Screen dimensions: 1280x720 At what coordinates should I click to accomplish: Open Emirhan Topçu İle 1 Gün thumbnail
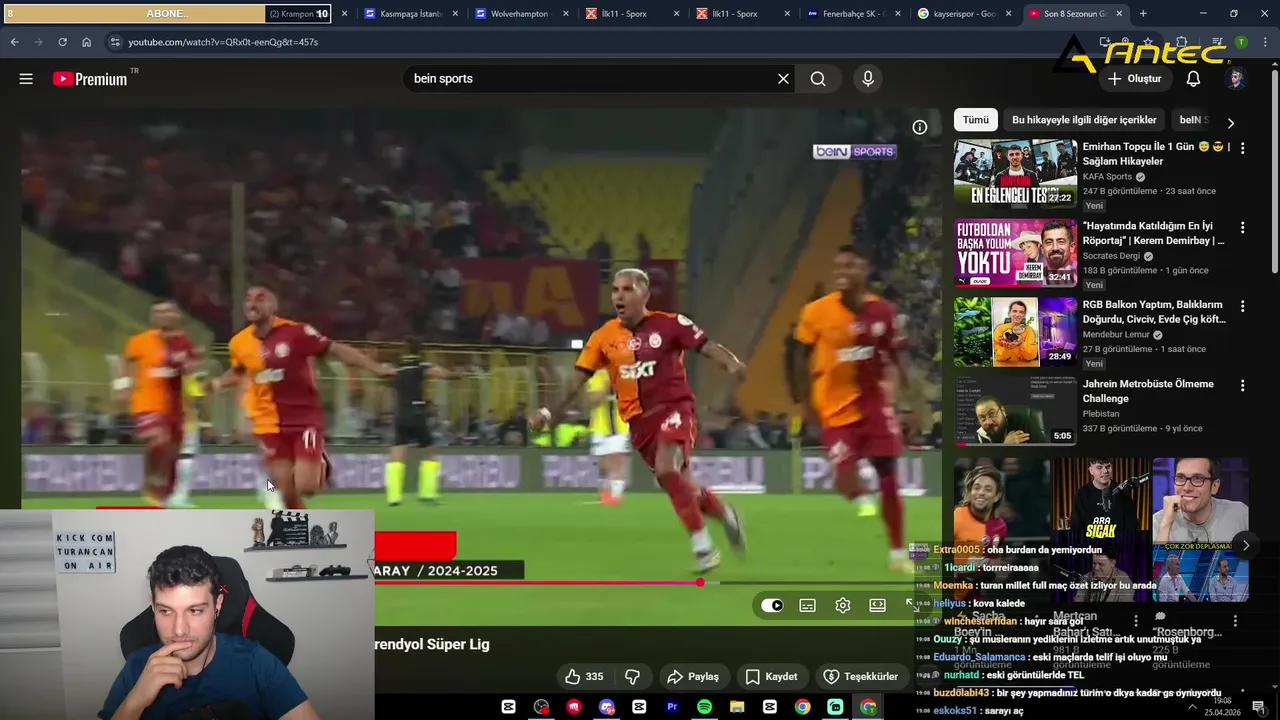pyautogui.click(x=1015, y=173)
